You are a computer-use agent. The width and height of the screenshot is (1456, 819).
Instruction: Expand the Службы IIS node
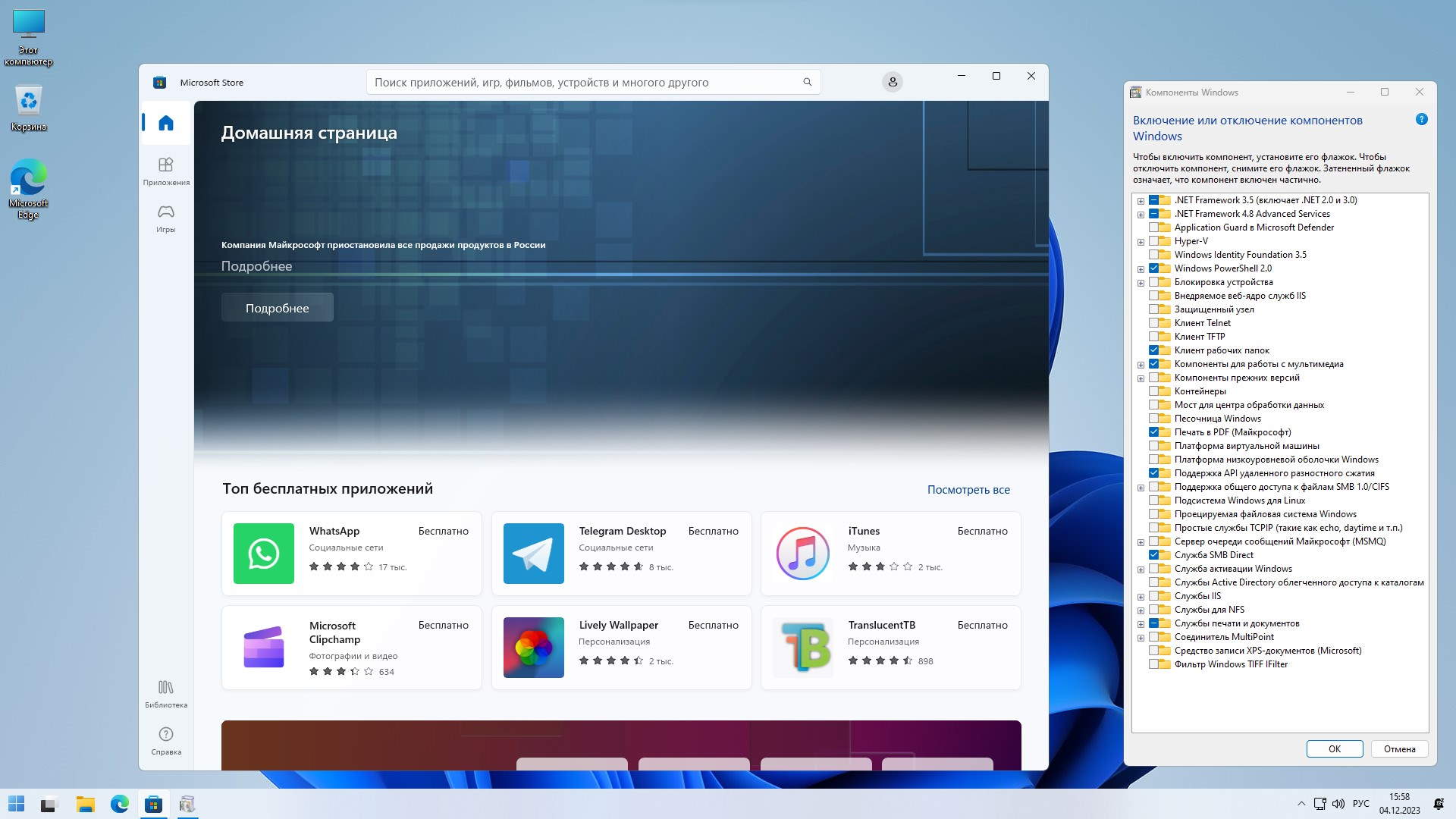point(1141,597)
